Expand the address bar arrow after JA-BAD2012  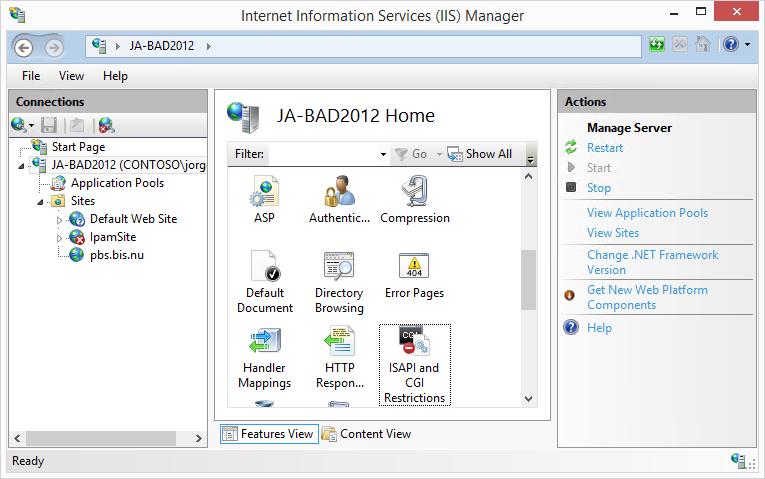[209, 46]
